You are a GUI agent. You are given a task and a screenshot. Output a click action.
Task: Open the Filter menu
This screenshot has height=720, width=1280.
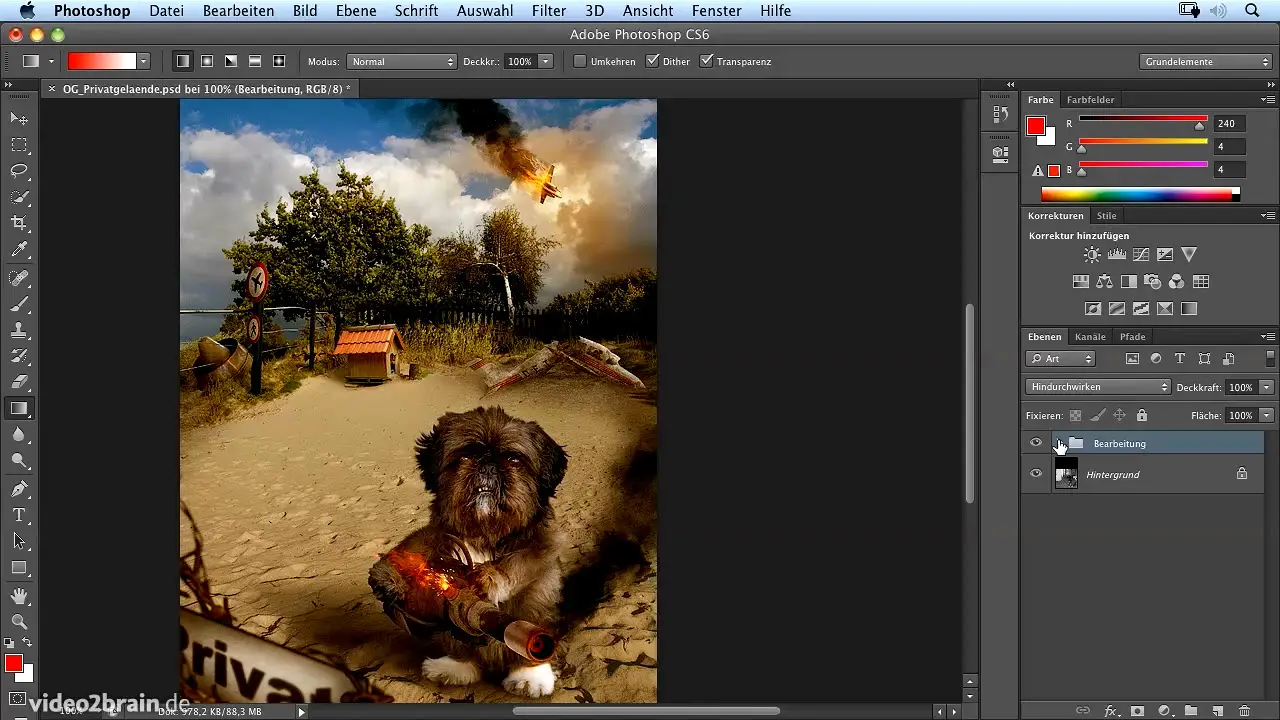coord(549,11)
